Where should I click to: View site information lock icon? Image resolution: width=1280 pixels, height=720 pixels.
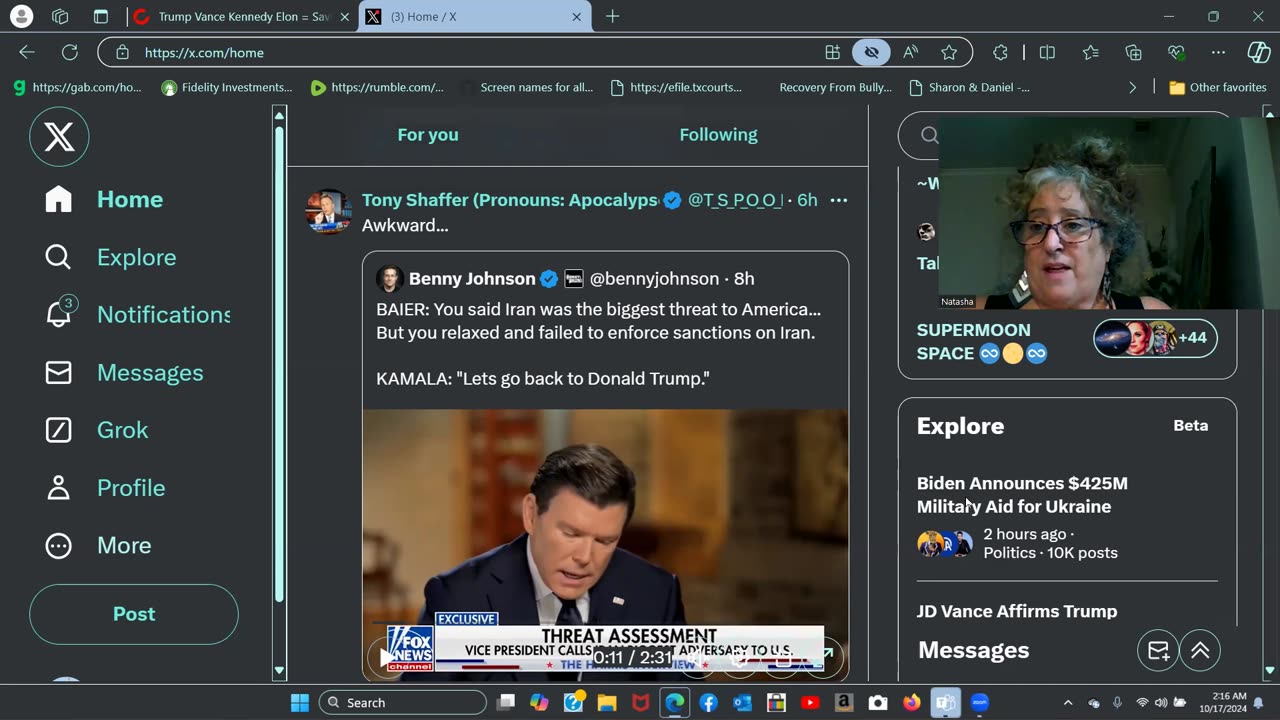point(122,52)
